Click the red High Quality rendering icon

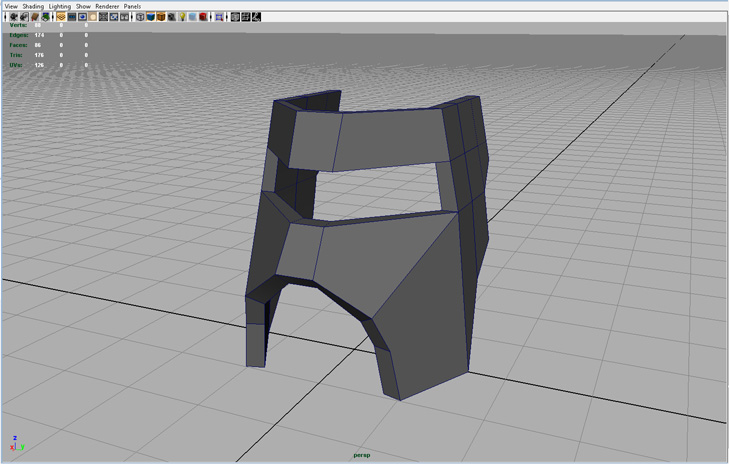tap(203, 17)
